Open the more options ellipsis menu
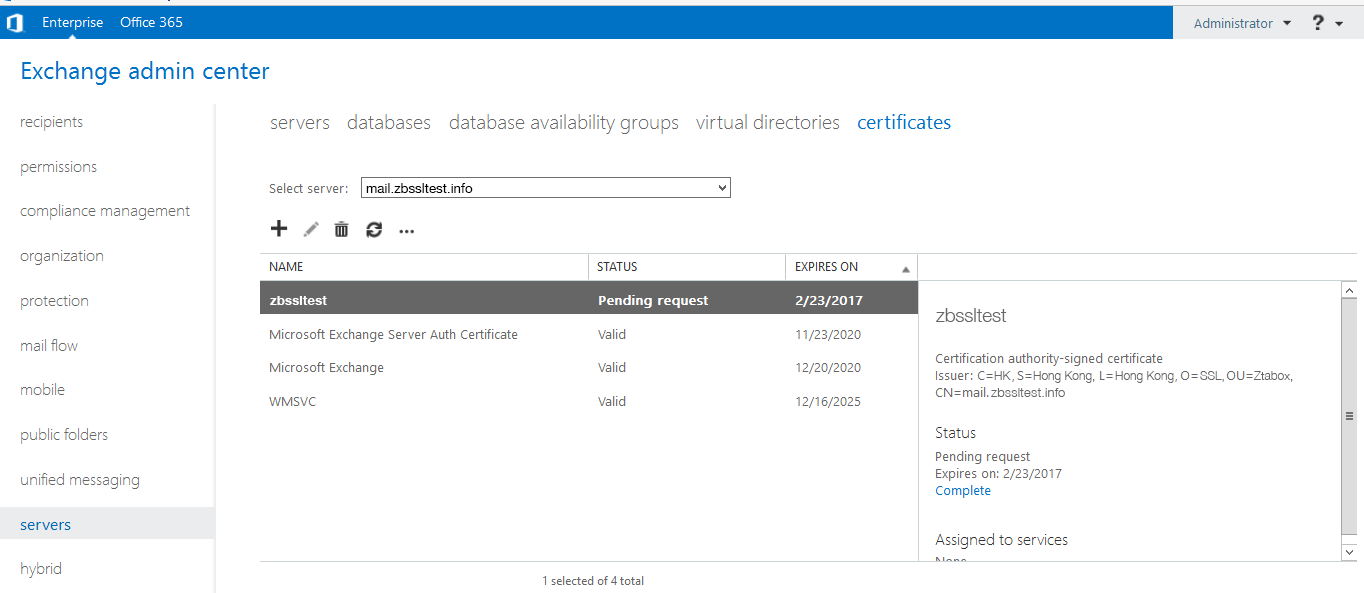This screenshot has height=593, width=1364. click(x=406, y=230)
